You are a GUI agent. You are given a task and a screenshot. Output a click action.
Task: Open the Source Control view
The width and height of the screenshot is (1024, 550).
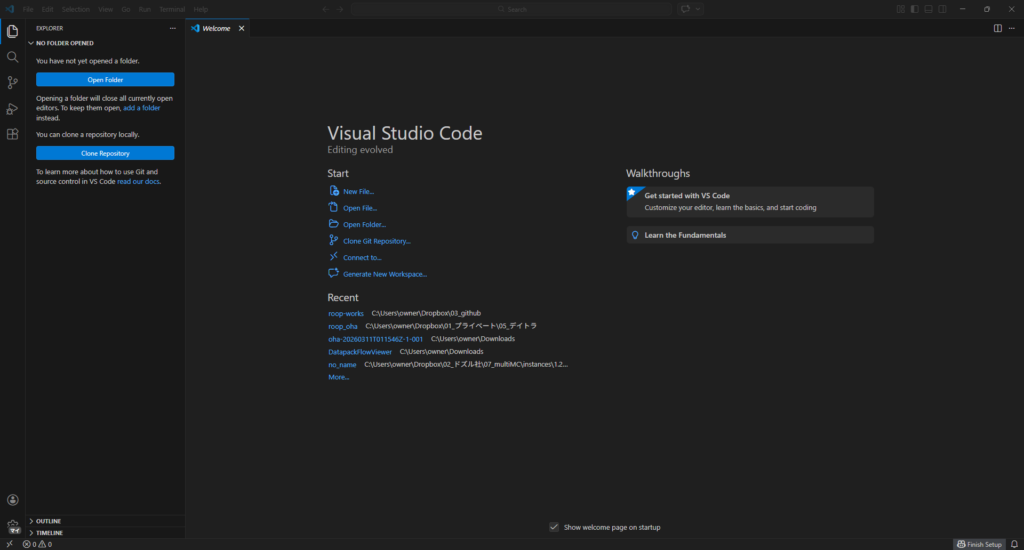click(x=12, y=83)
